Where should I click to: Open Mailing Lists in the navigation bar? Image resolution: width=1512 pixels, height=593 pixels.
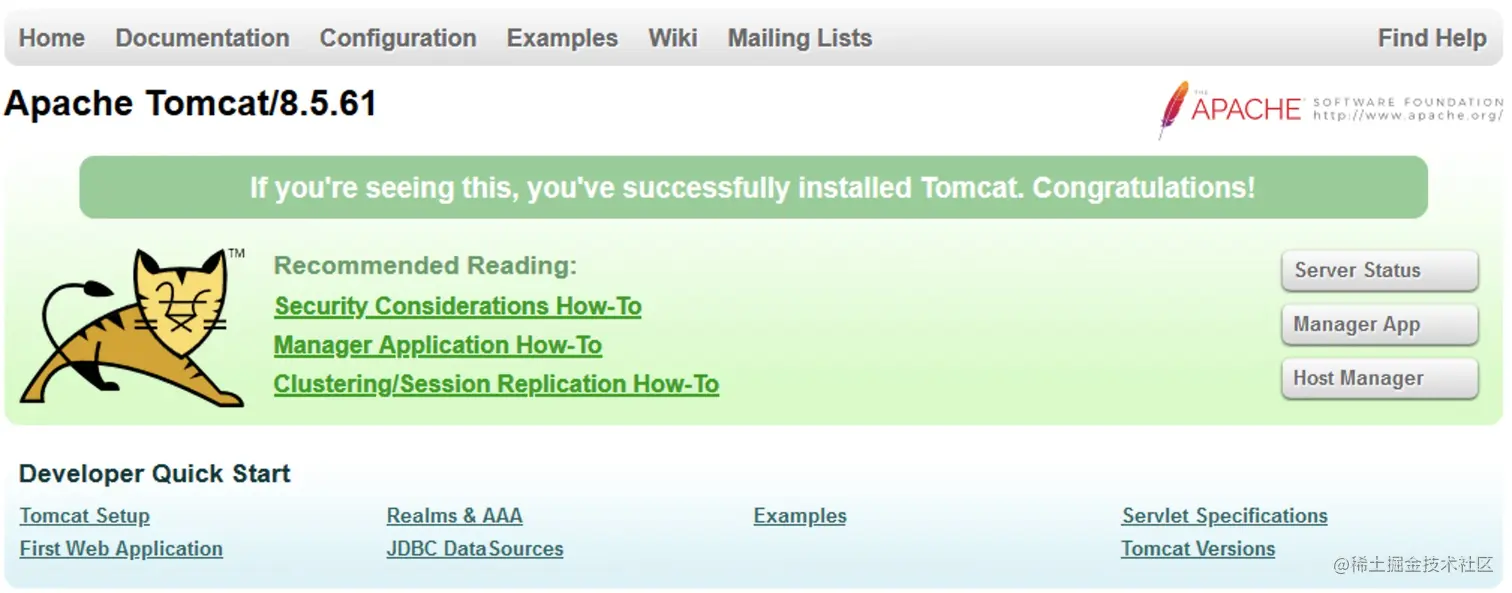pyautogui.click(x=800, y=38)
